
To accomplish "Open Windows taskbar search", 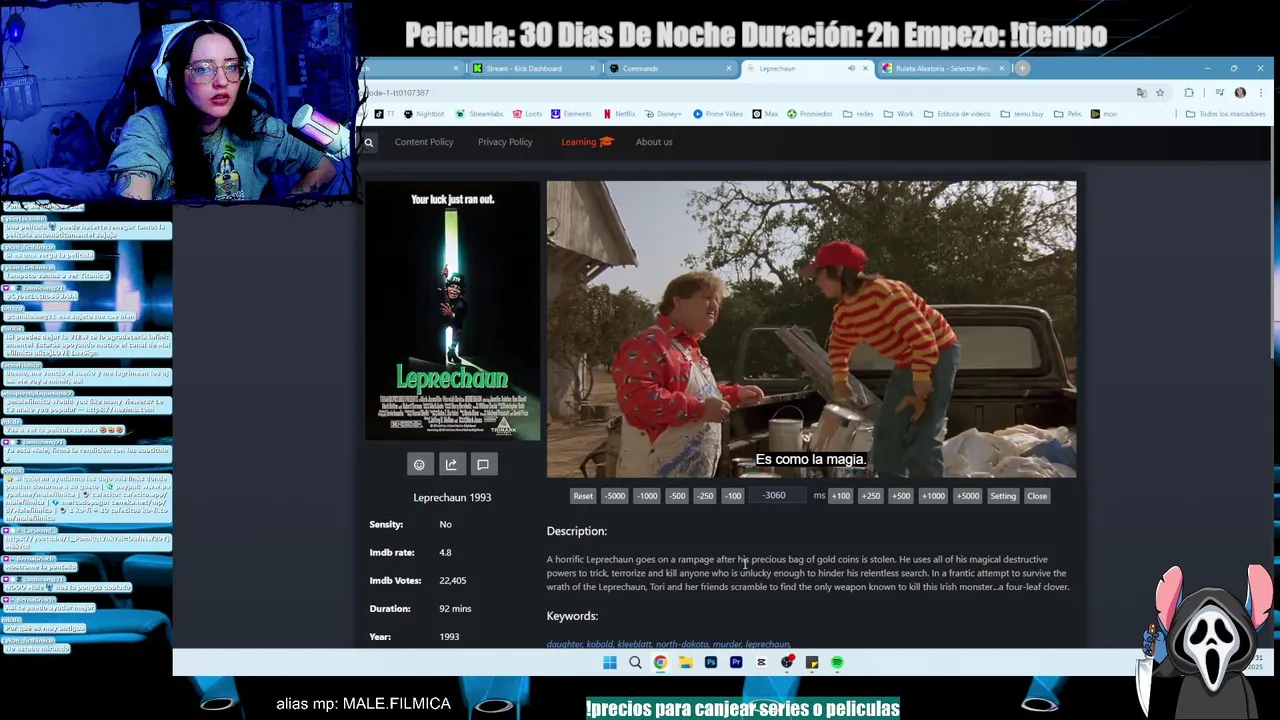I will (x=635, y=662).
